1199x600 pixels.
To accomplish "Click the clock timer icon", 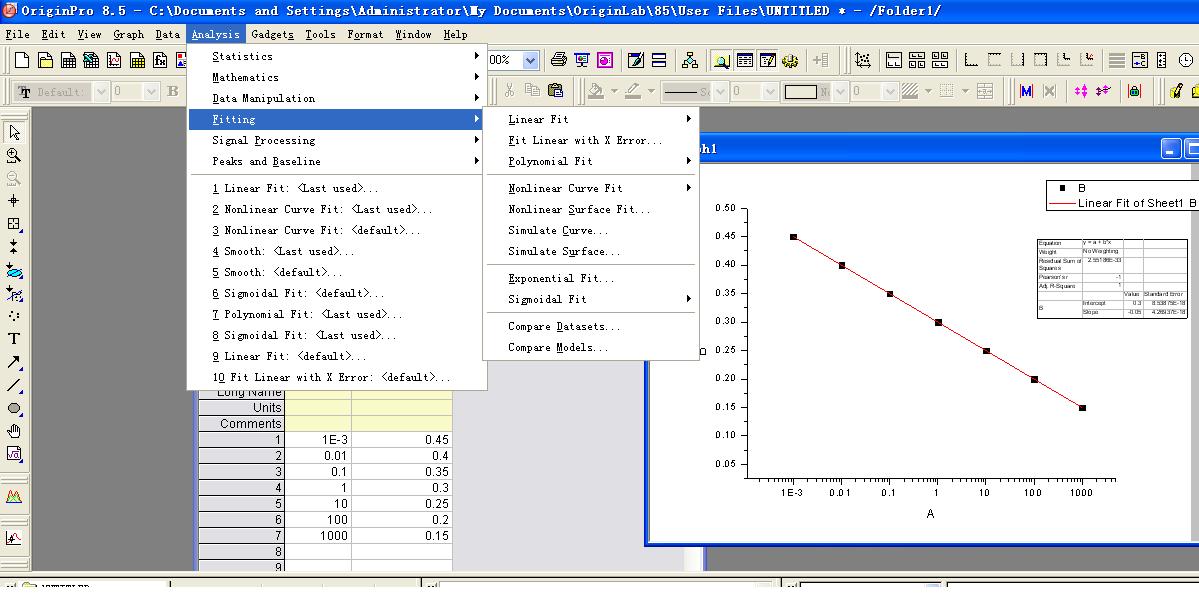I will tap(1185, 60).
